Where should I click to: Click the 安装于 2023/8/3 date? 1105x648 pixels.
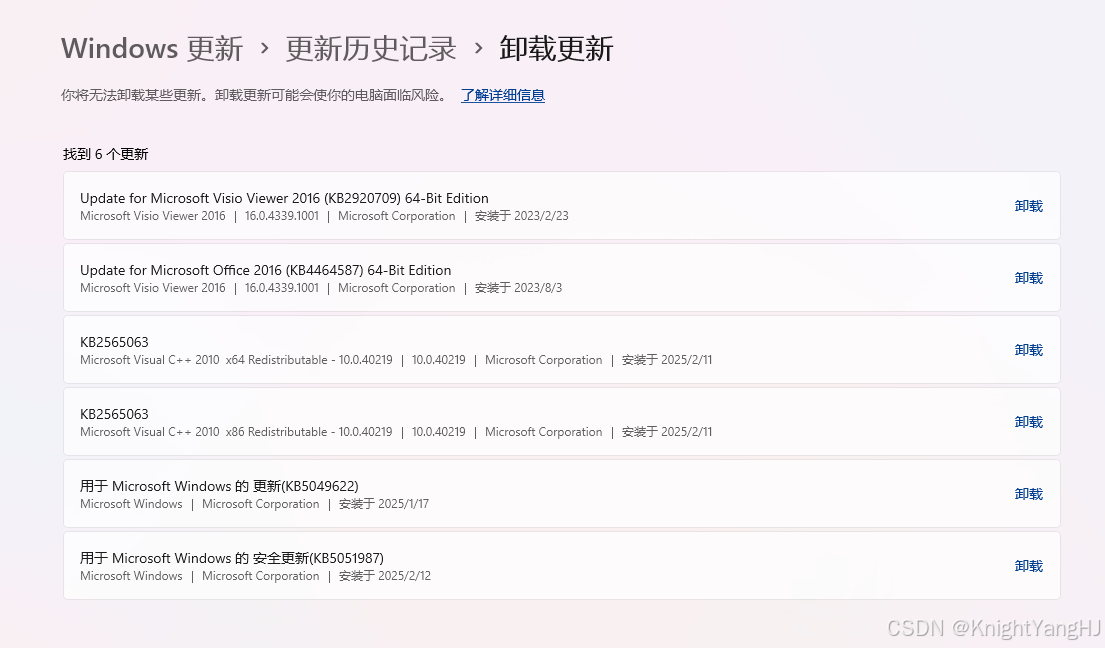[x=519, y=288]
